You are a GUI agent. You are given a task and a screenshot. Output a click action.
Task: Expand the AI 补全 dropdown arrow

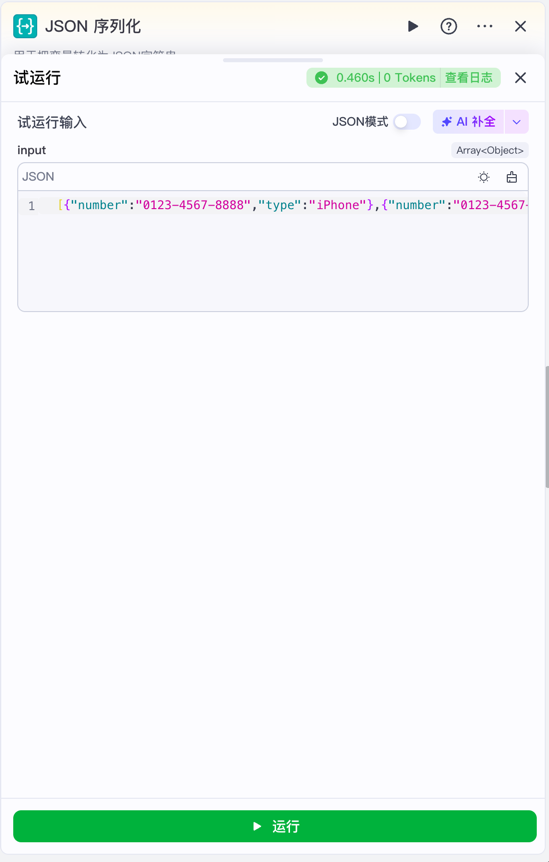(x=517, y=121)
